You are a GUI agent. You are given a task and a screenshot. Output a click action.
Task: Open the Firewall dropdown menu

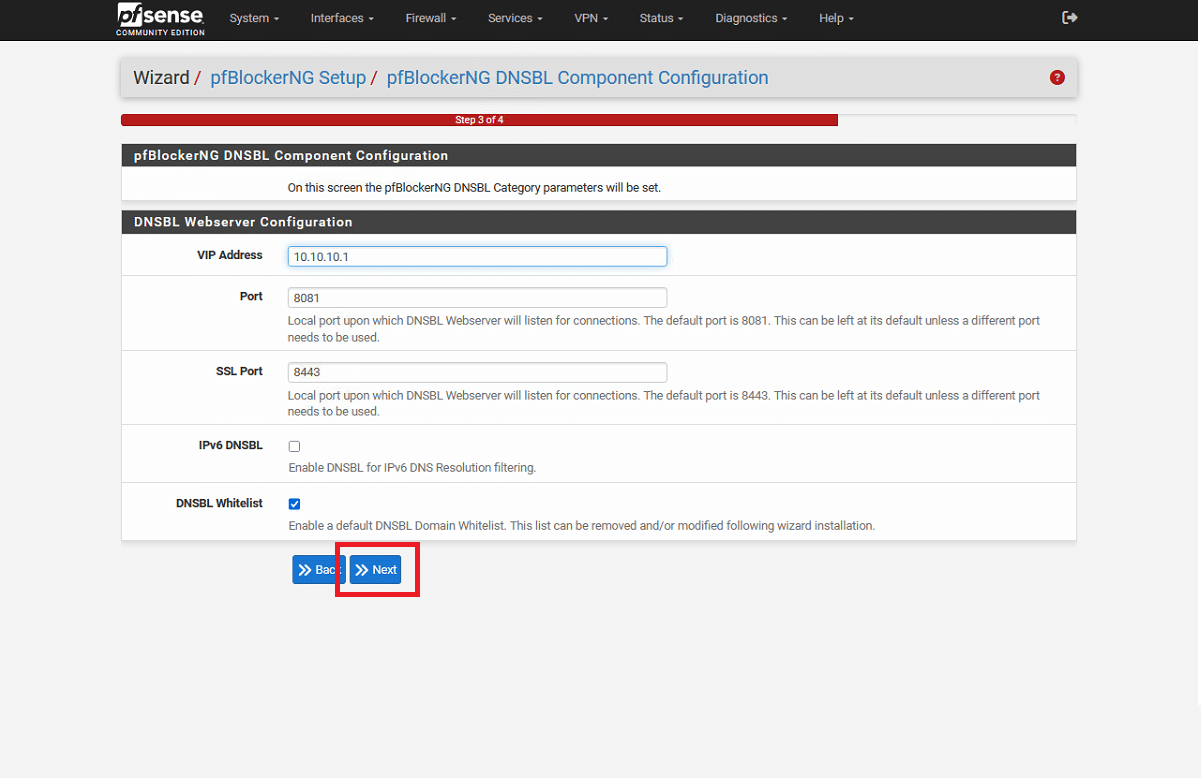click(x=431, y=18)
